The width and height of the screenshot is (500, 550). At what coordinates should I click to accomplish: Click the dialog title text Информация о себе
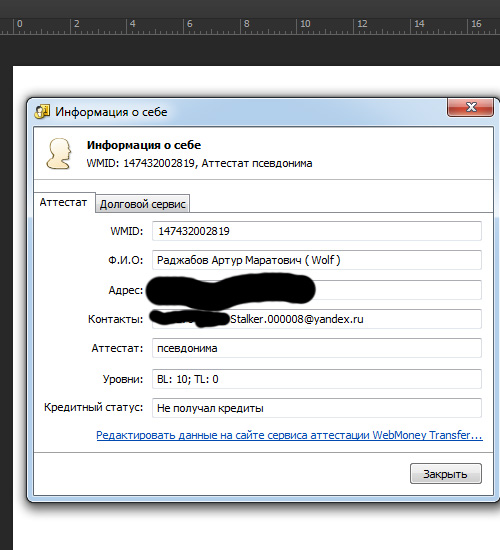pos(111,112)
